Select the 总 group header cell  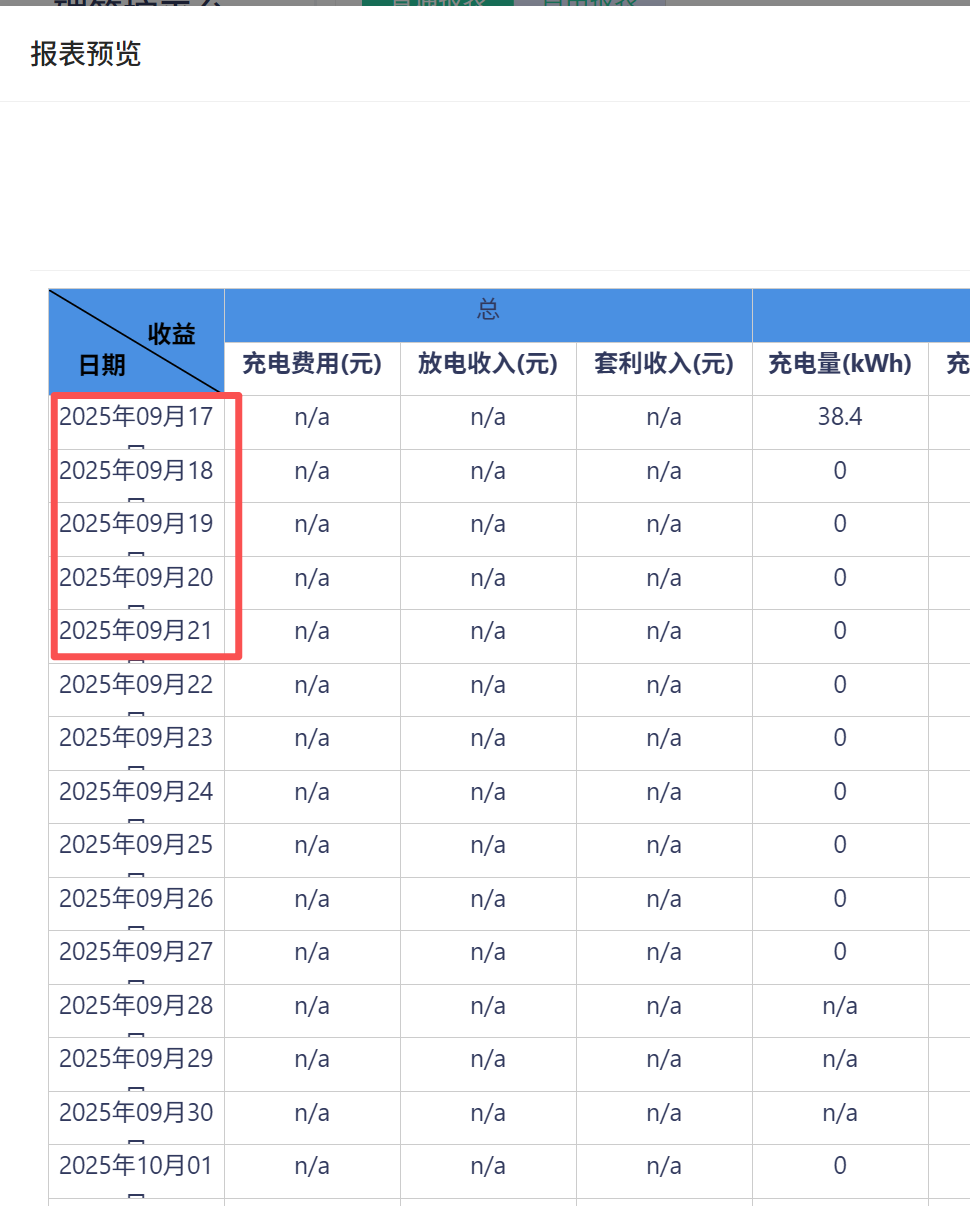click(488, 311)
